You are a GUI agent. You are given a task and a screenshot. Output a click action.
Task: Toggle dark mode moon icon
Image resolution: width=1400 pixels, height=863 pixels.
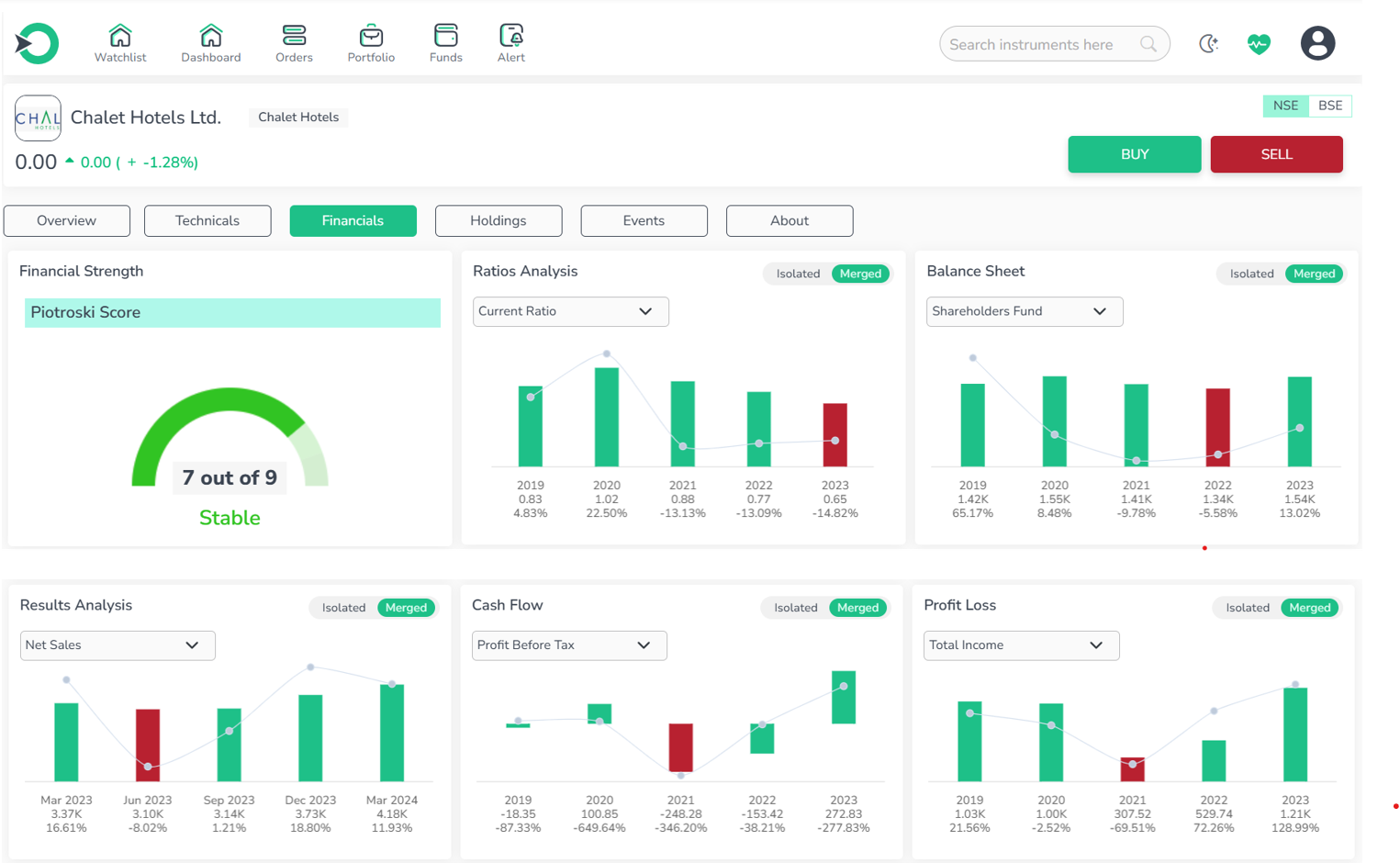[1209, 43]
